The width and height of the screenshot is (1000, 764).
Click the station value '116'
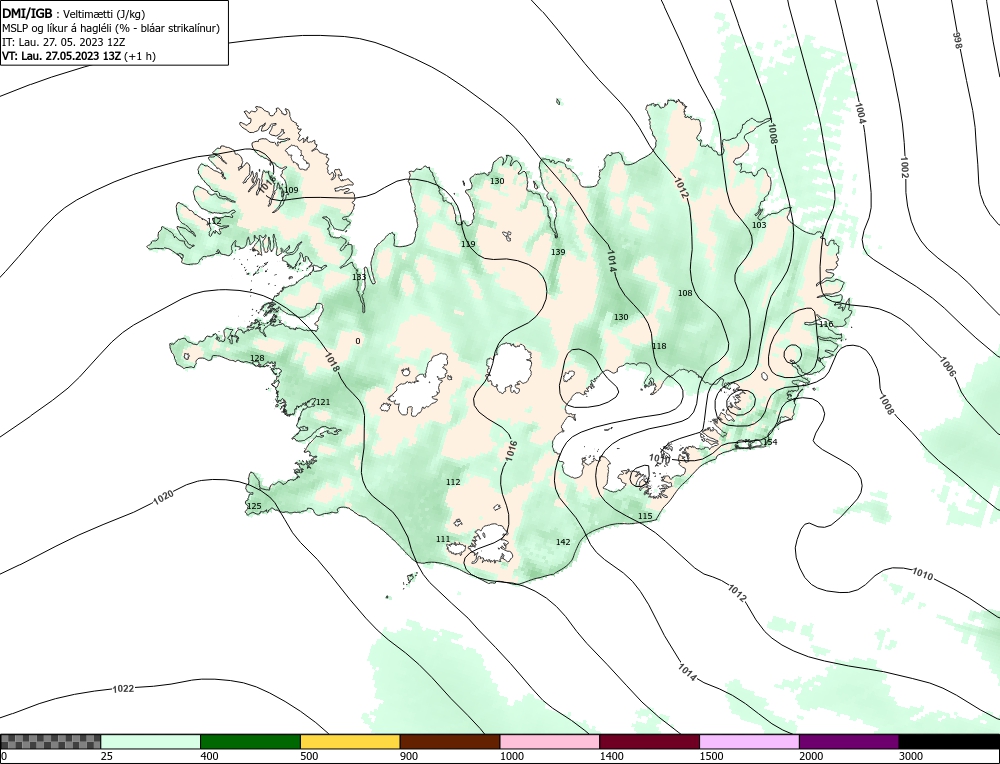[826, 324]
